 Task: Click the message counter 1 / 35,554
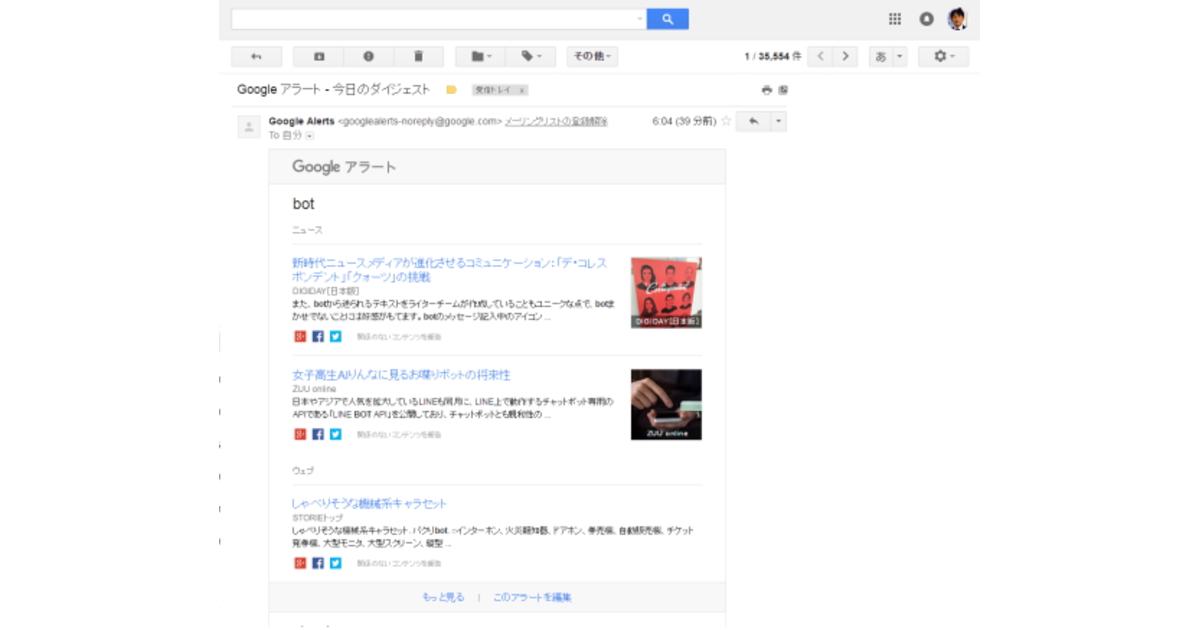click(x=773, y=57)
